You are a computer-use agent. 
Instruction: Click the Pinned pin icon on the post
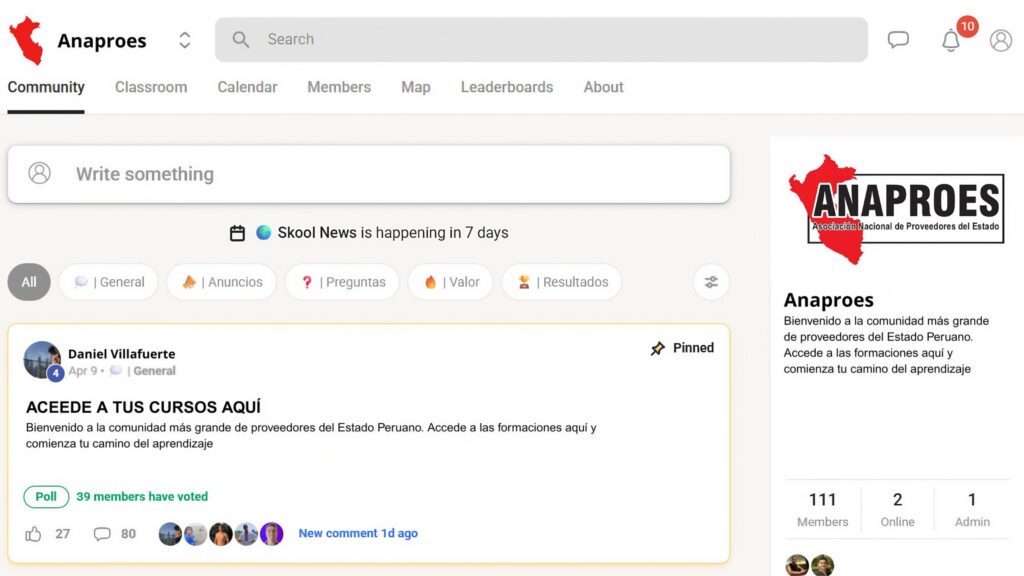click(x=658, y=348)
